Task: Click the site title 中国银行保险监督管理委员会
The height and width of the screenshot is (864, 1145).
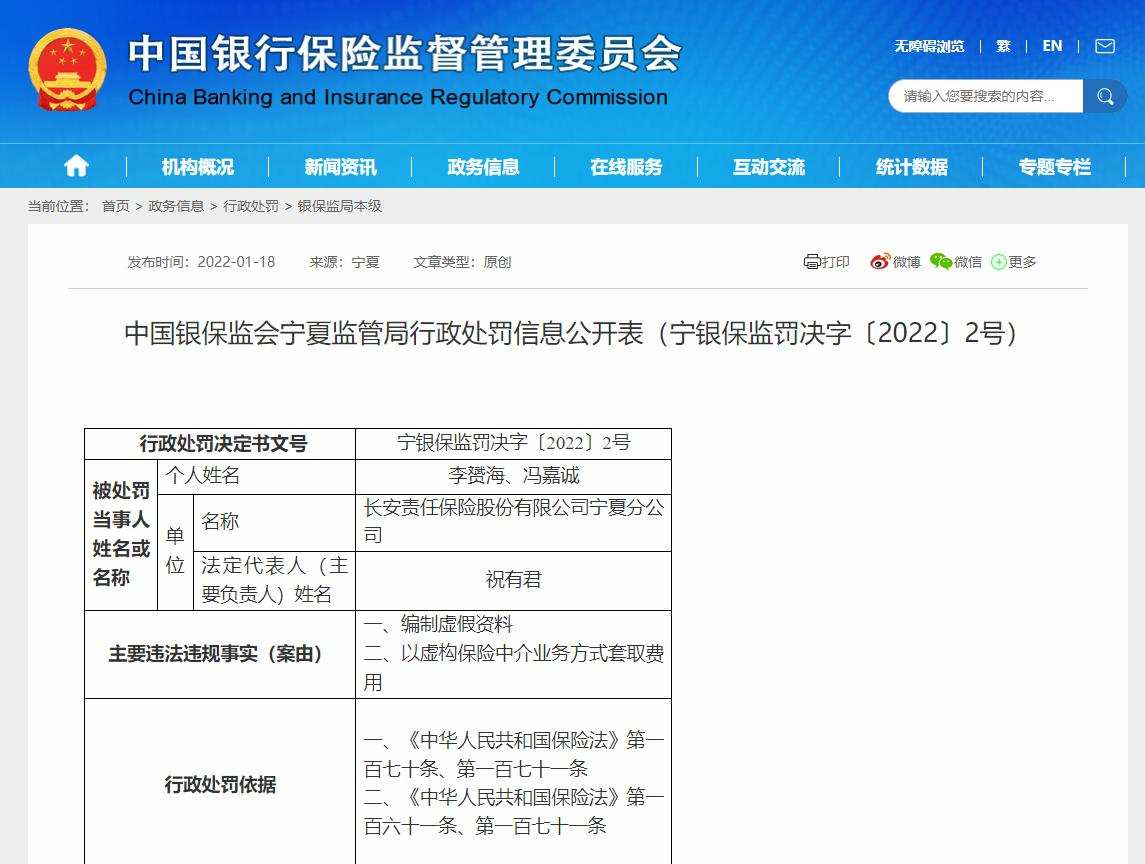Action: [405, 53]
